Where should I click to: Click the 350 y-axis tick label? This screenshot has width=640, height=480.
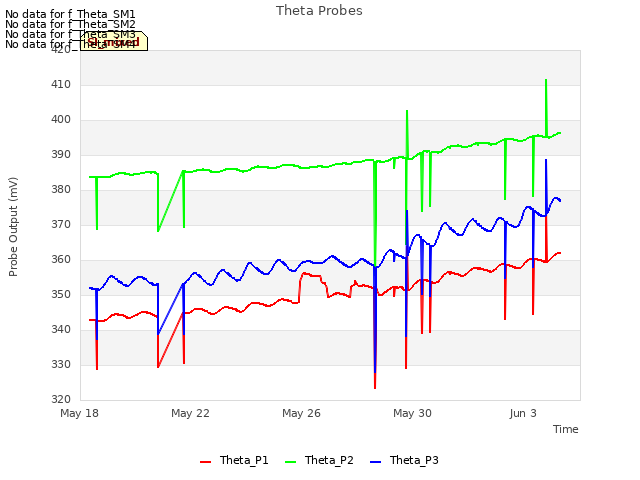pyautogui.click(x=61, y=294)
